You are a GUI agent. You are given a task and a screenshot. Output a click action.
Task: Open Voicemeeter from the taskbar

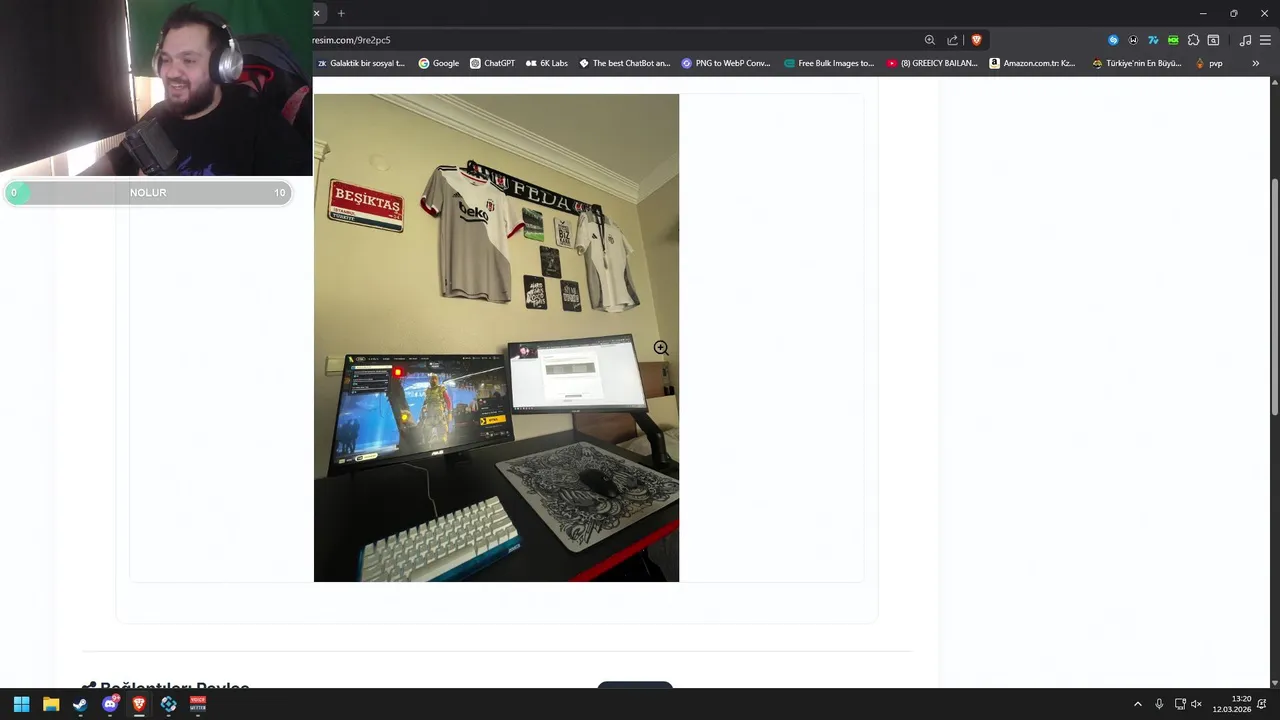(x=198, y=704)
